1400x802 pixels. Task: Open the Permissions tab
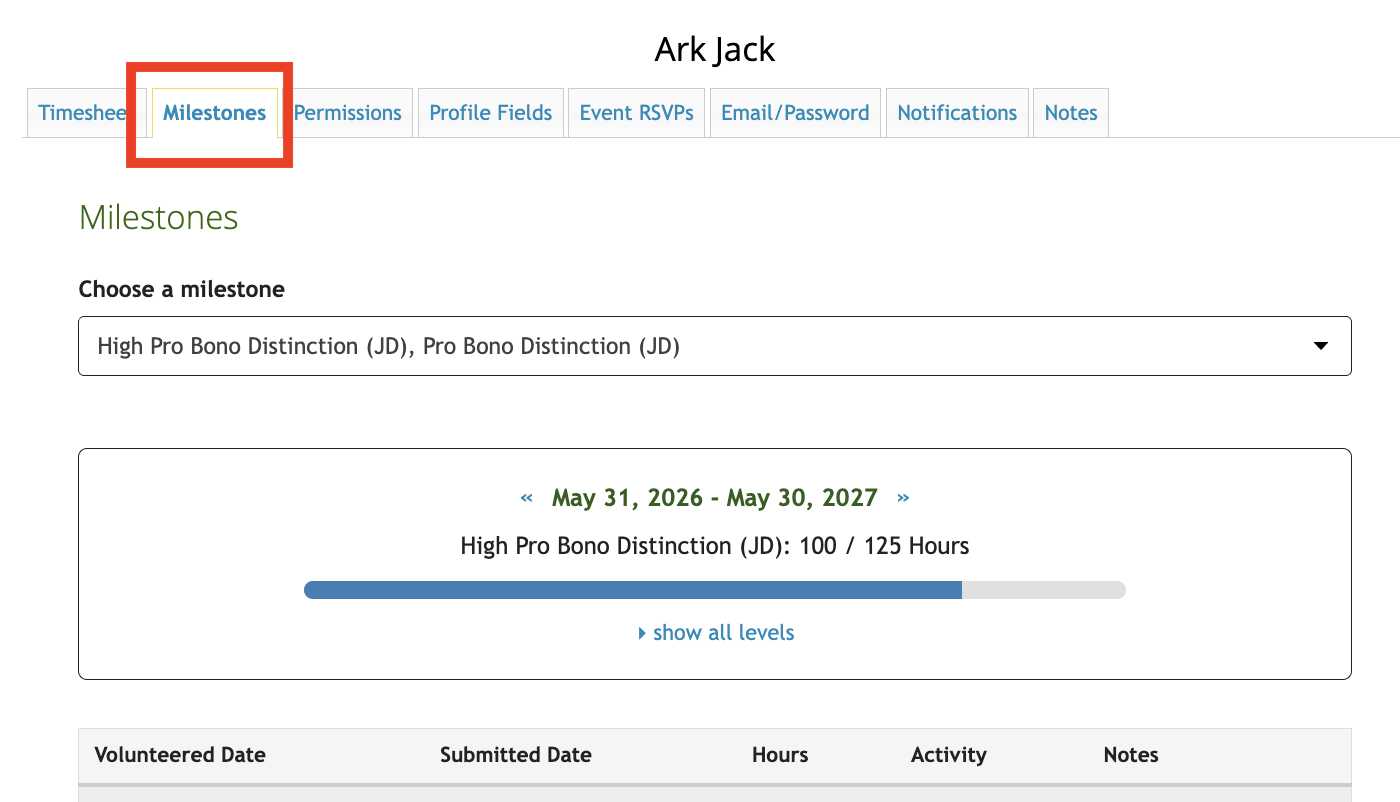[347, 113]
